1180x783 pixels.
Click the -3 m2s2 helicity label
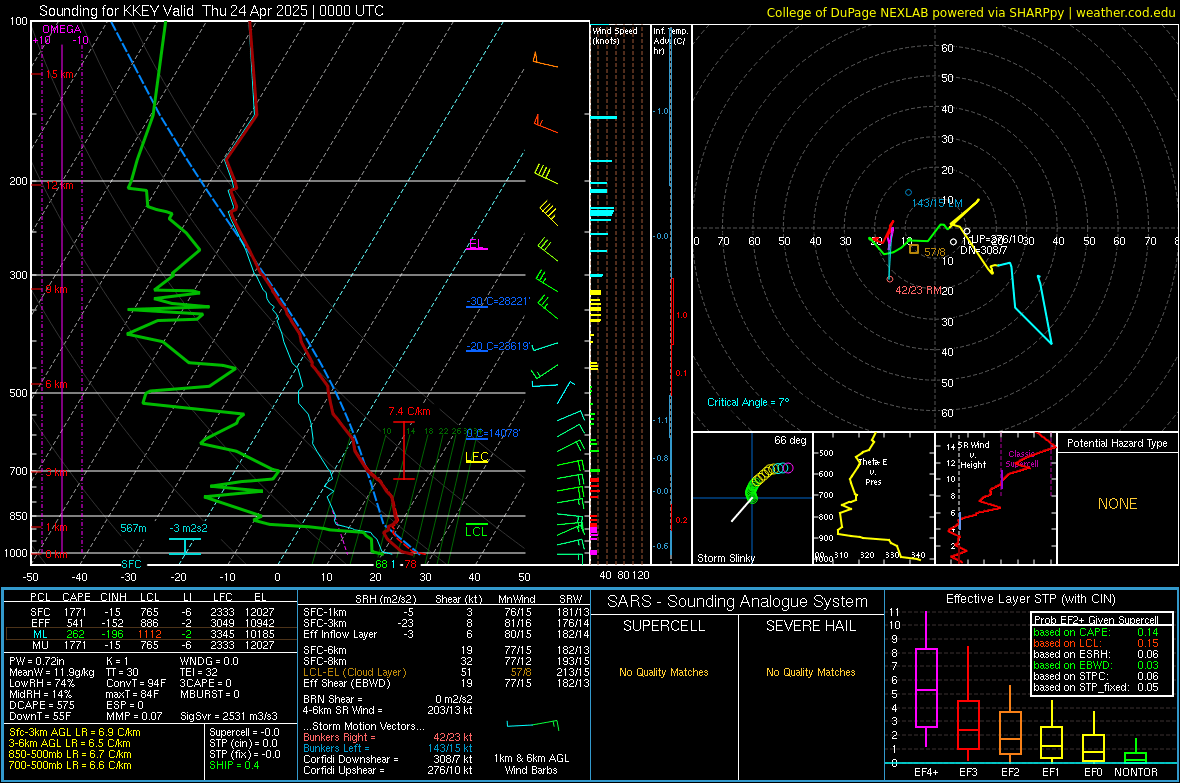[188, 528]
